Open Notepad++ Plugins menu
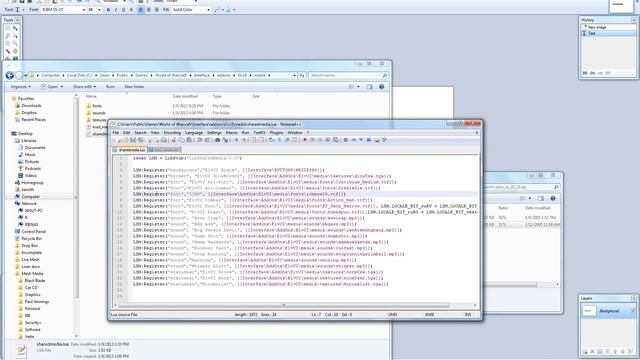640x360 pixels. (276, 133)
